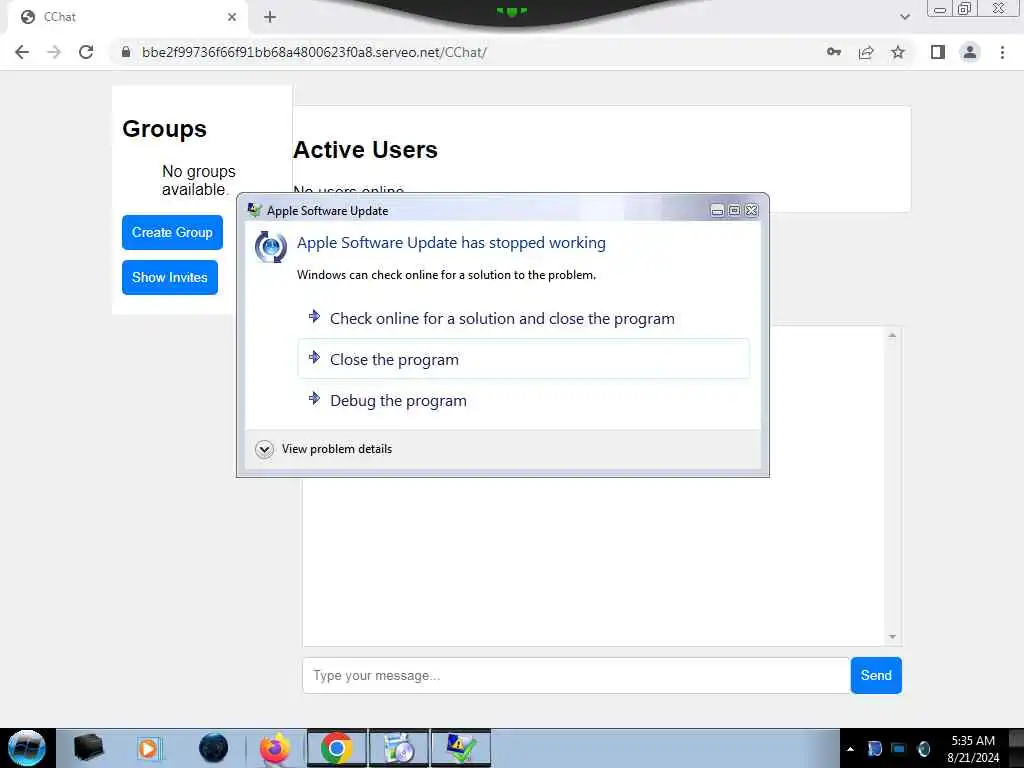Click the site lock icon in address bar
This screenshot has width=1024, height=768.
tap(126, 52)
